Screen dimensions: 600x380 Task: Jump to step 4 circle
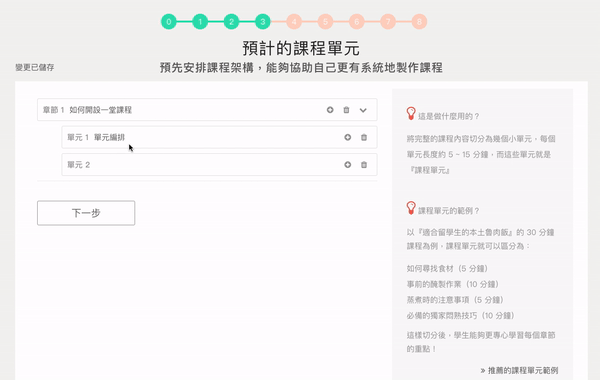(x=294, y=21)
